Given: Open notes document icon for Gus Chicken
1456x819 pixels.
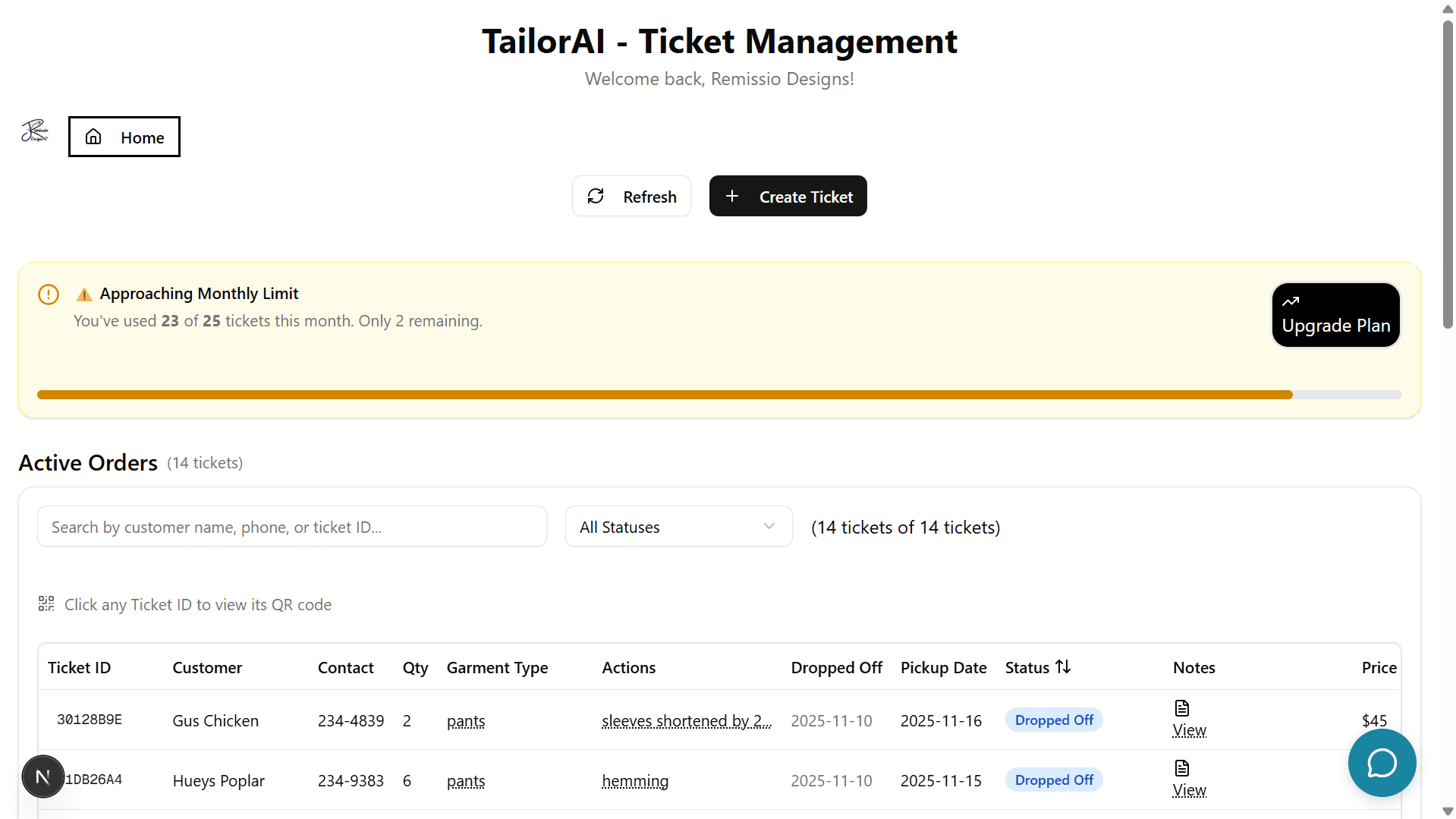Looking at the screenshot, I should tap(1181, 708).
